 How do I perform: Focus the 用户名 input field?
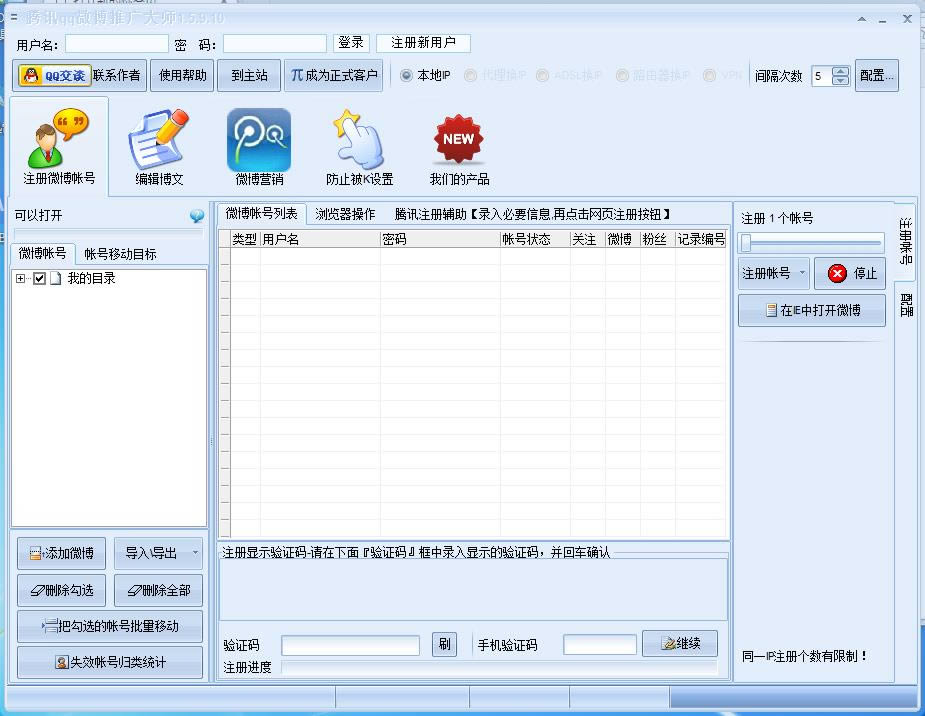pyautogui.click(x=117, y=44)
